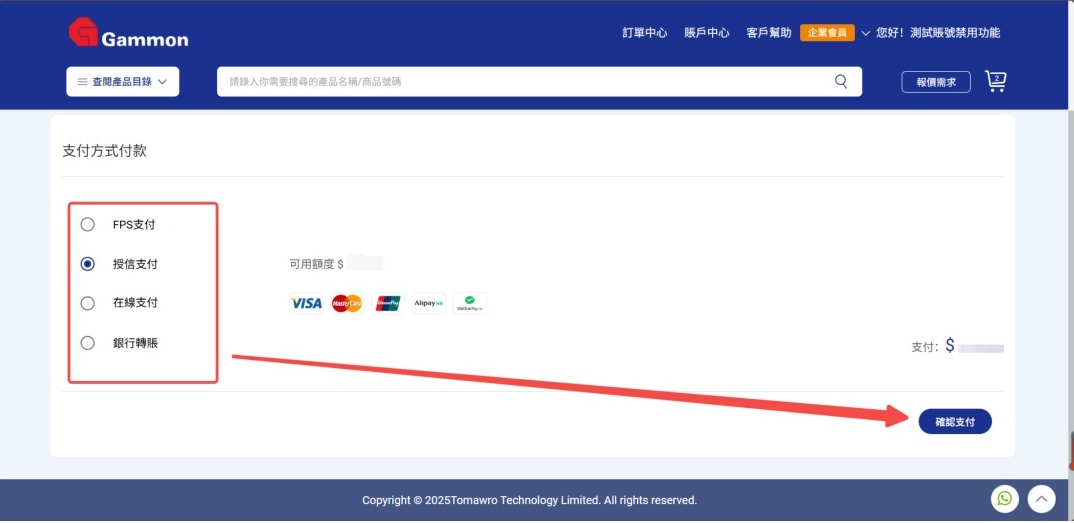
Task: Click the product search input field
Action: 520,81
